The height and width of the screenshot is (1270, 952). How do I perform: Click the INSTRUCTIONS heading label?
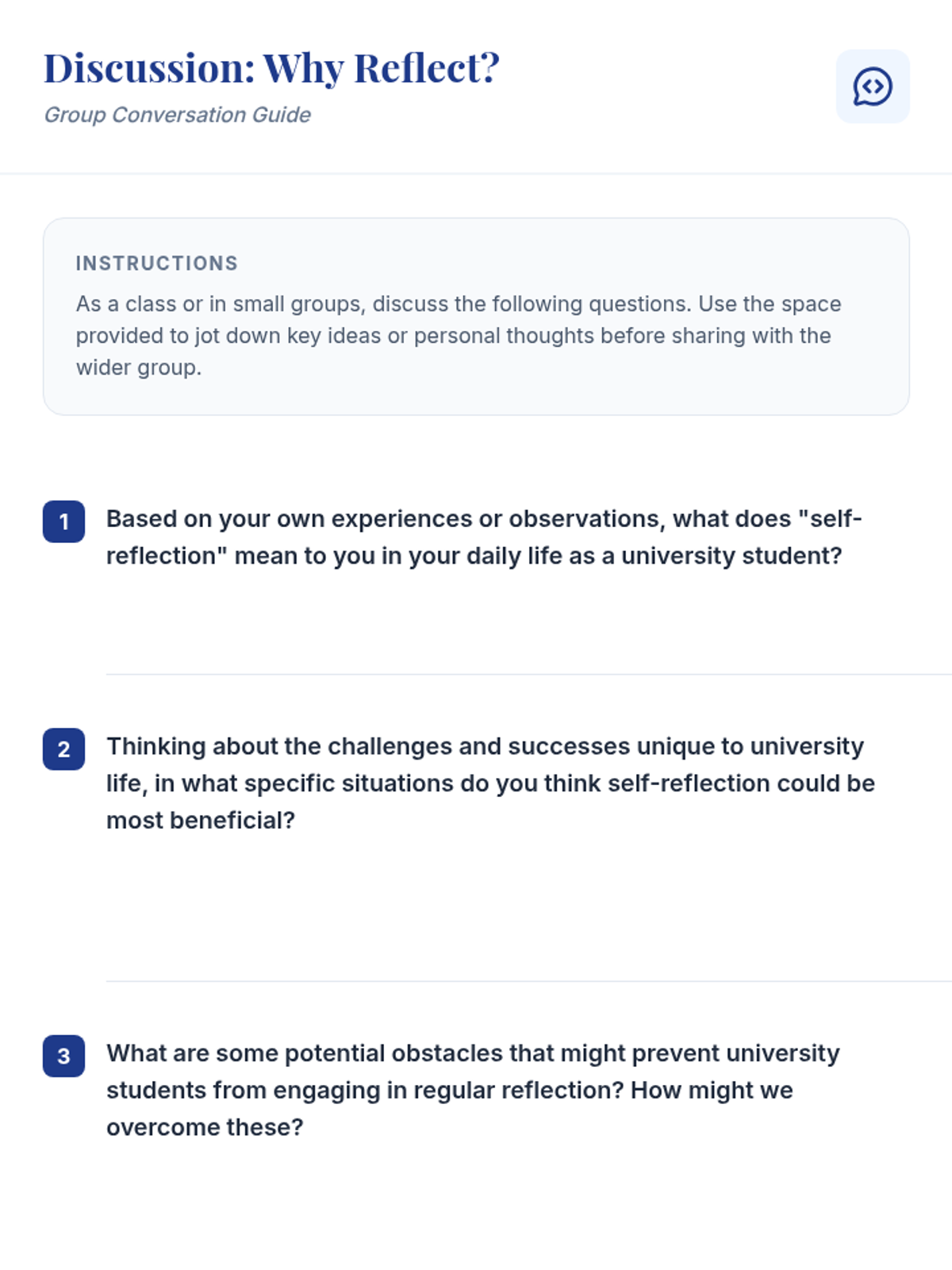pos(157,264)
